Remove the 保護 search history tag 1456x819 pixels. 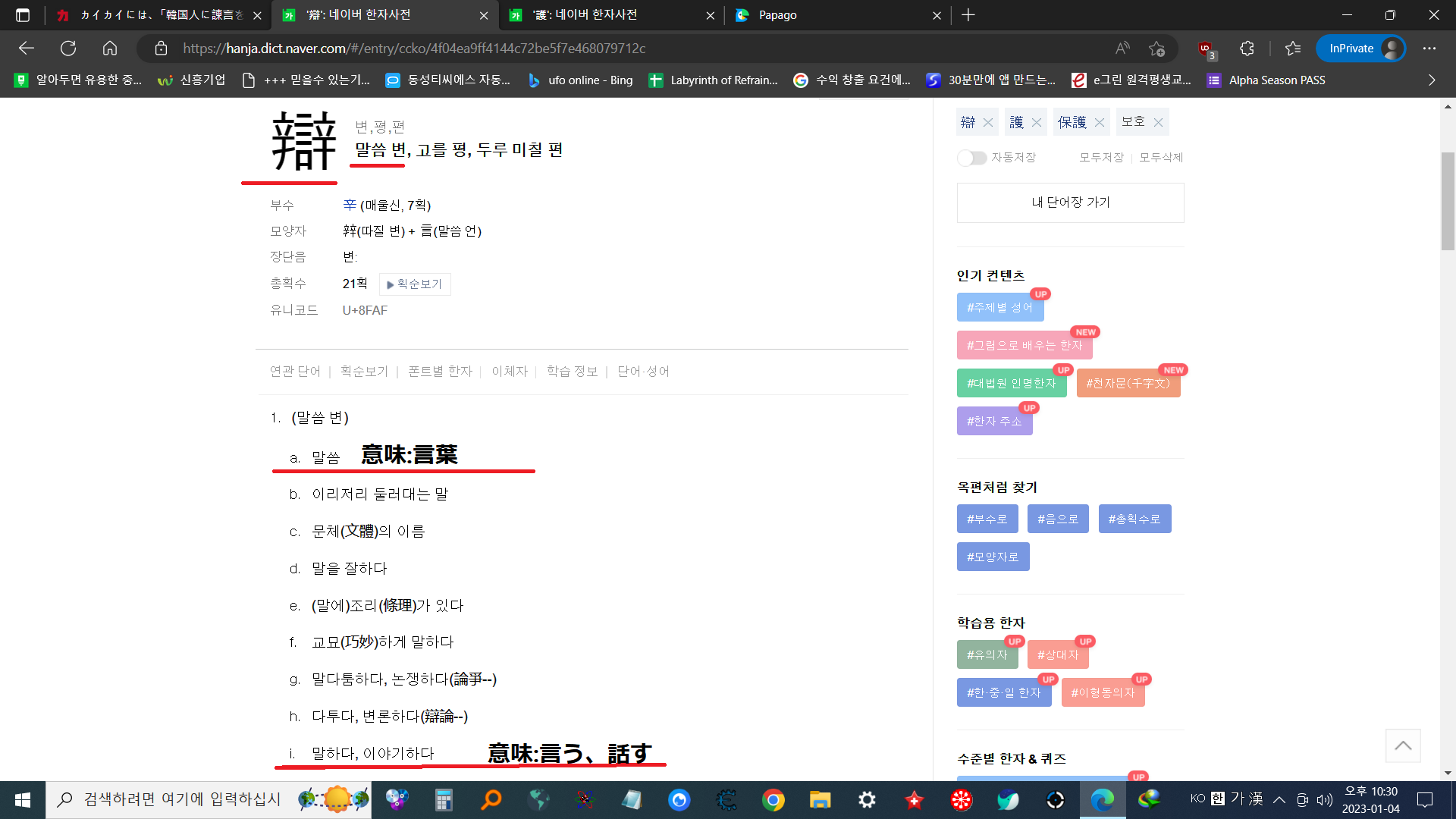1099,123
